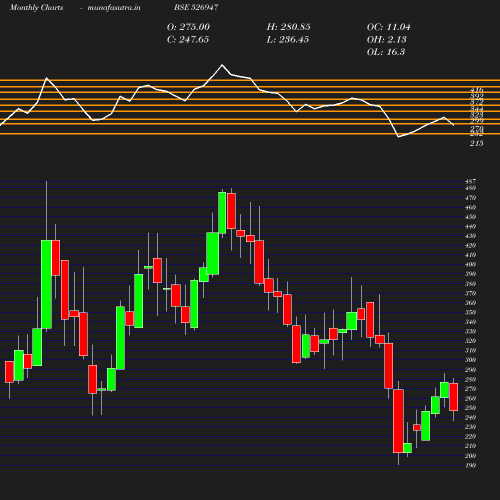
Task: Click the OC: 11.04 reading
Action: 389,27
